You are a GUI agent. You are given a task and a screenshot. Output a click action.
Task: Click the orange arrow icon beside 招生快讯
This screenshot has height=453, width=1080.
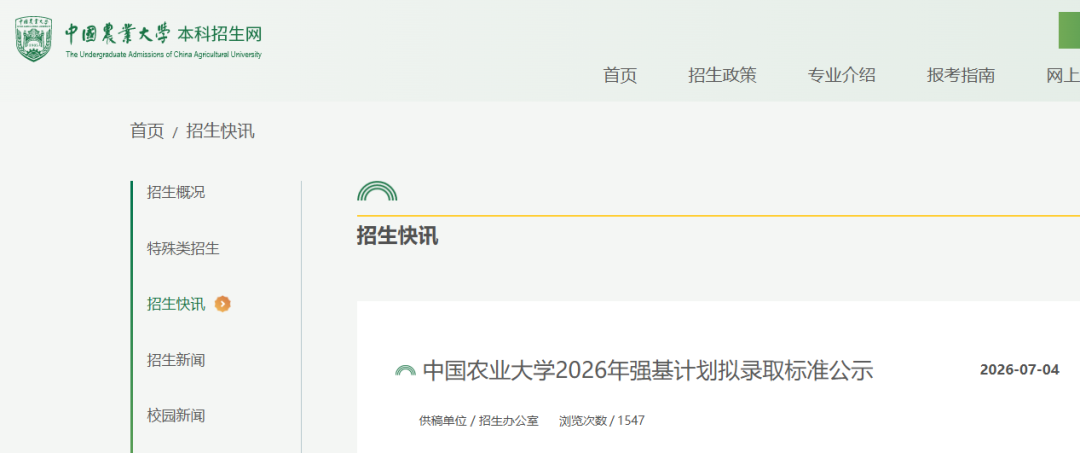222,304
